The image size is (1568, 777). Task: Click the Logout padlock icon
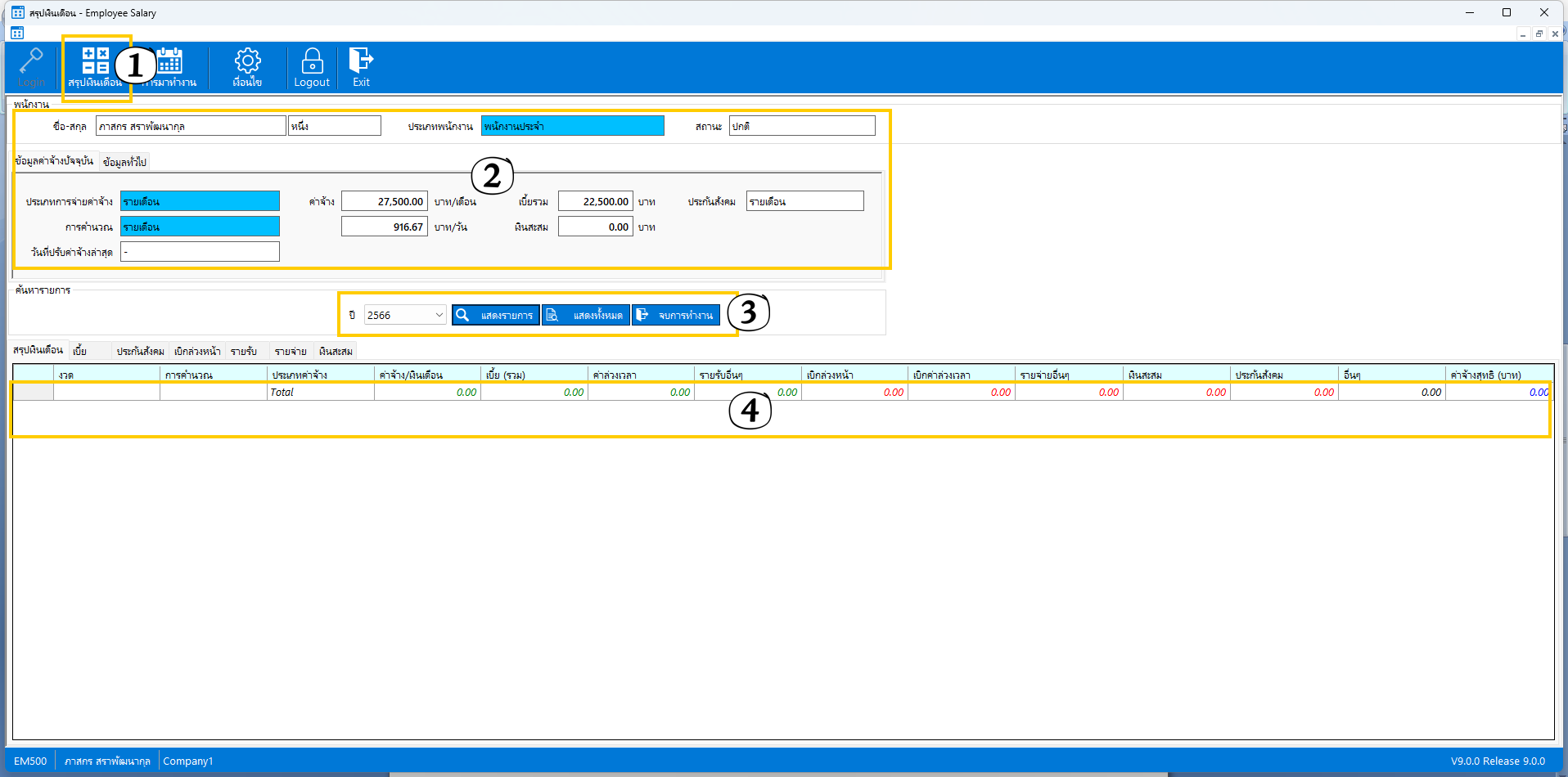pos(312,62)
